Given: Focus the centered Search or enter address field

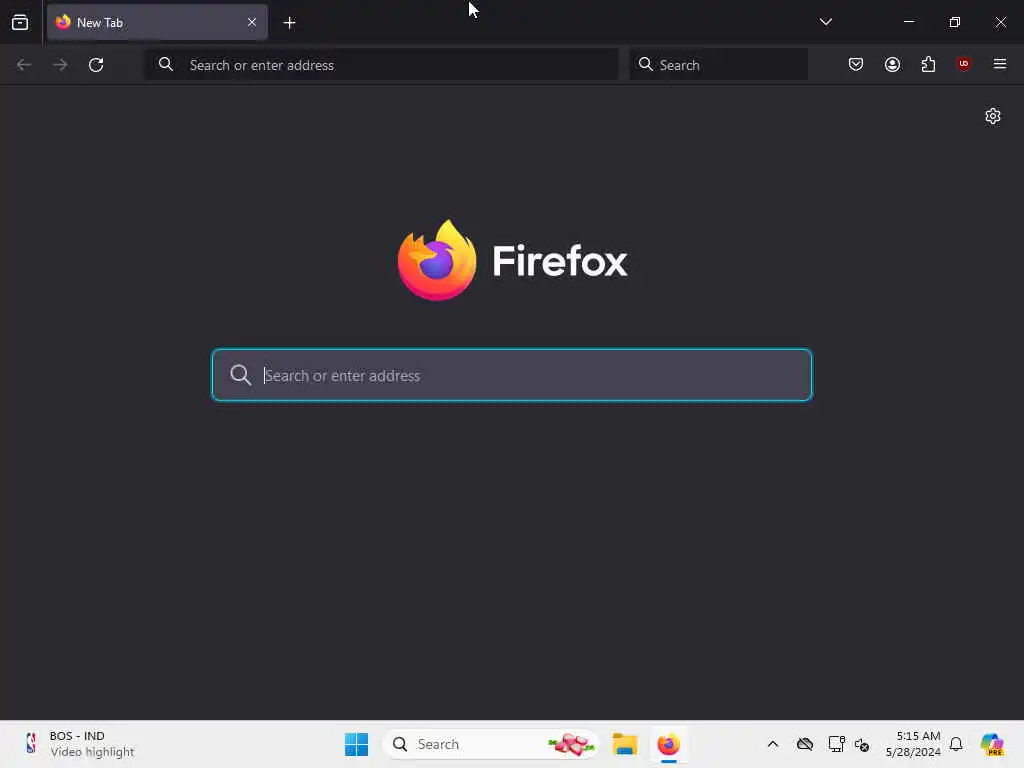Looking at the screenshot, I should (x=512, y=375).
